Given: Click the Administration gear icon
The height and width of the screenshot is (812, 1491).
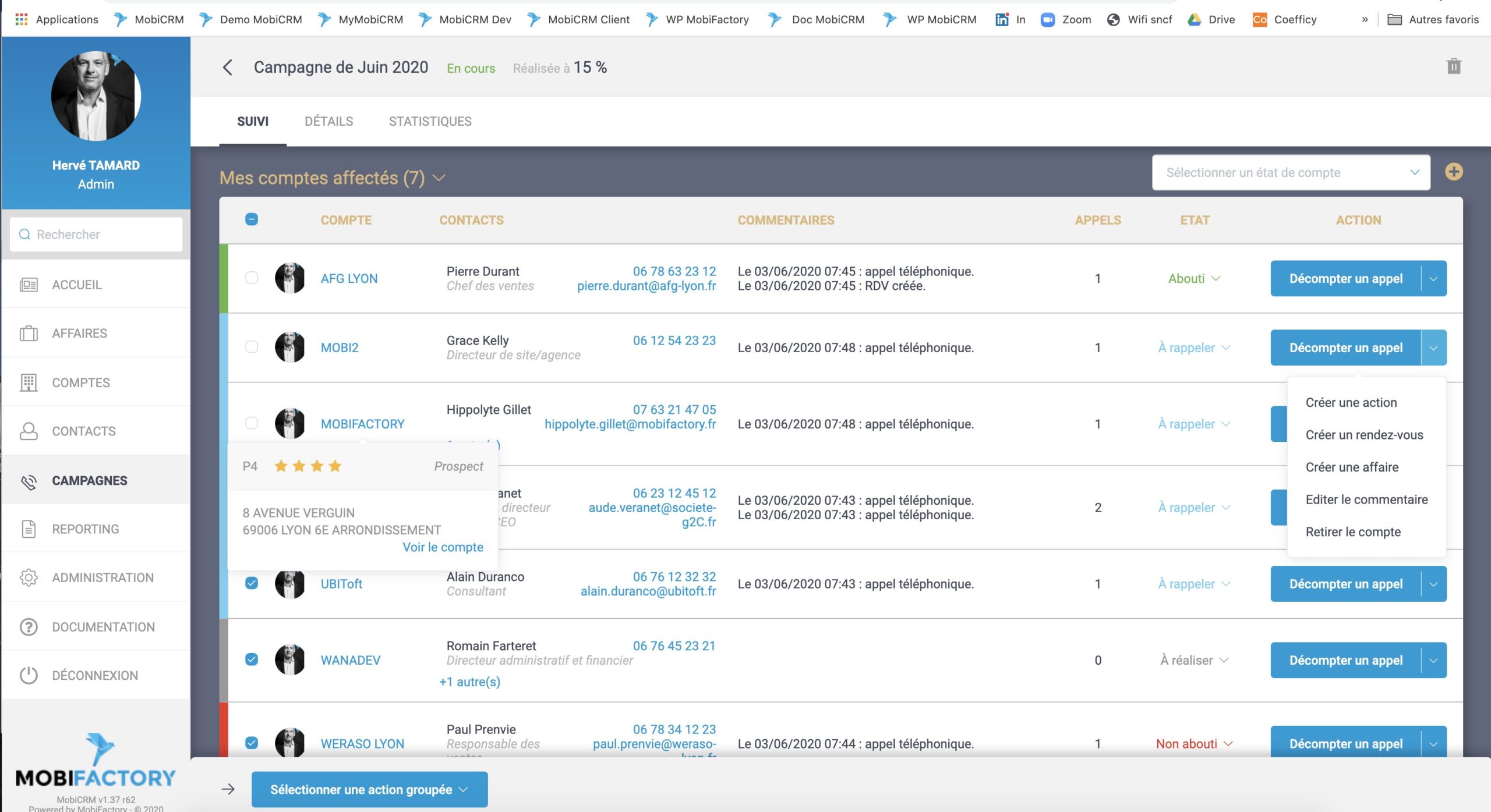Looking at the screenshot, I should click(x=29, y=577).
